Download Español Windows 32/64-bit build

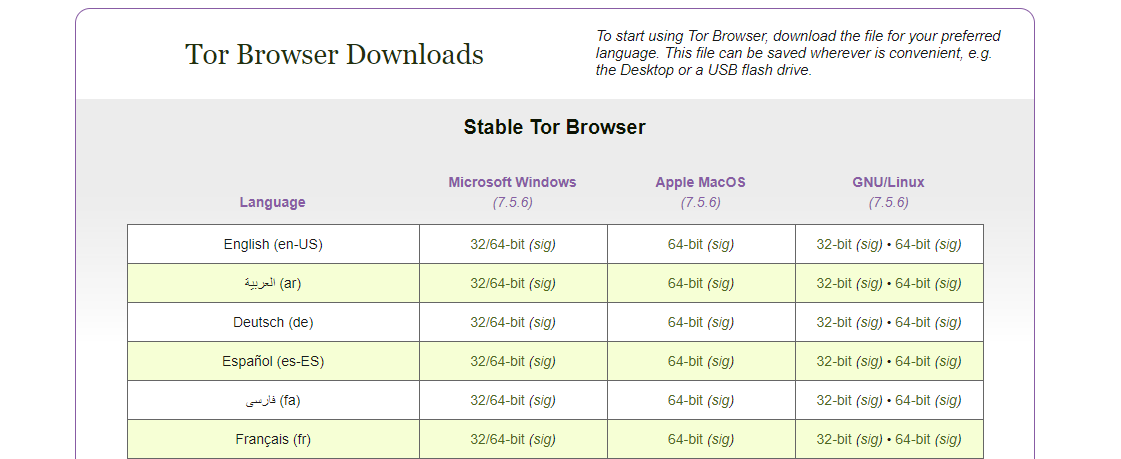tap(497, 361)
